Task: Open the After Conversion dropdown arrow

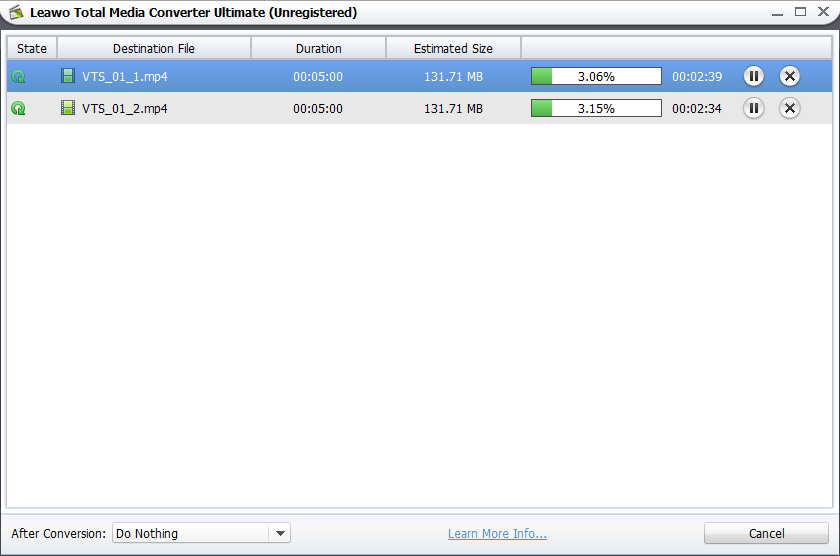Action: (280, 533)
